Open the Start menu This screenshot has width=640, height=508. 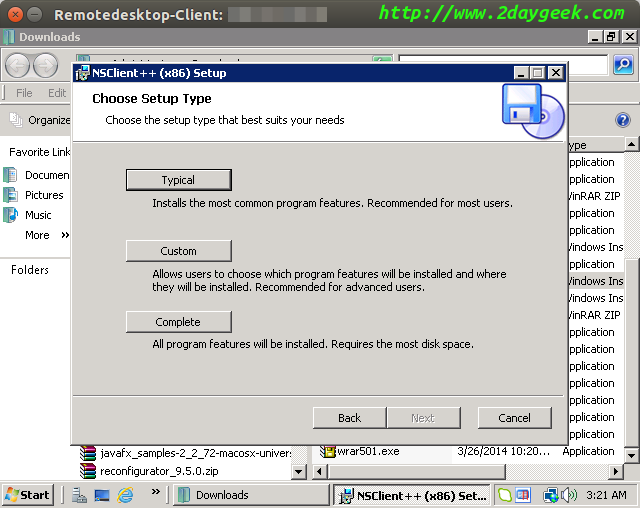[28, 495]
